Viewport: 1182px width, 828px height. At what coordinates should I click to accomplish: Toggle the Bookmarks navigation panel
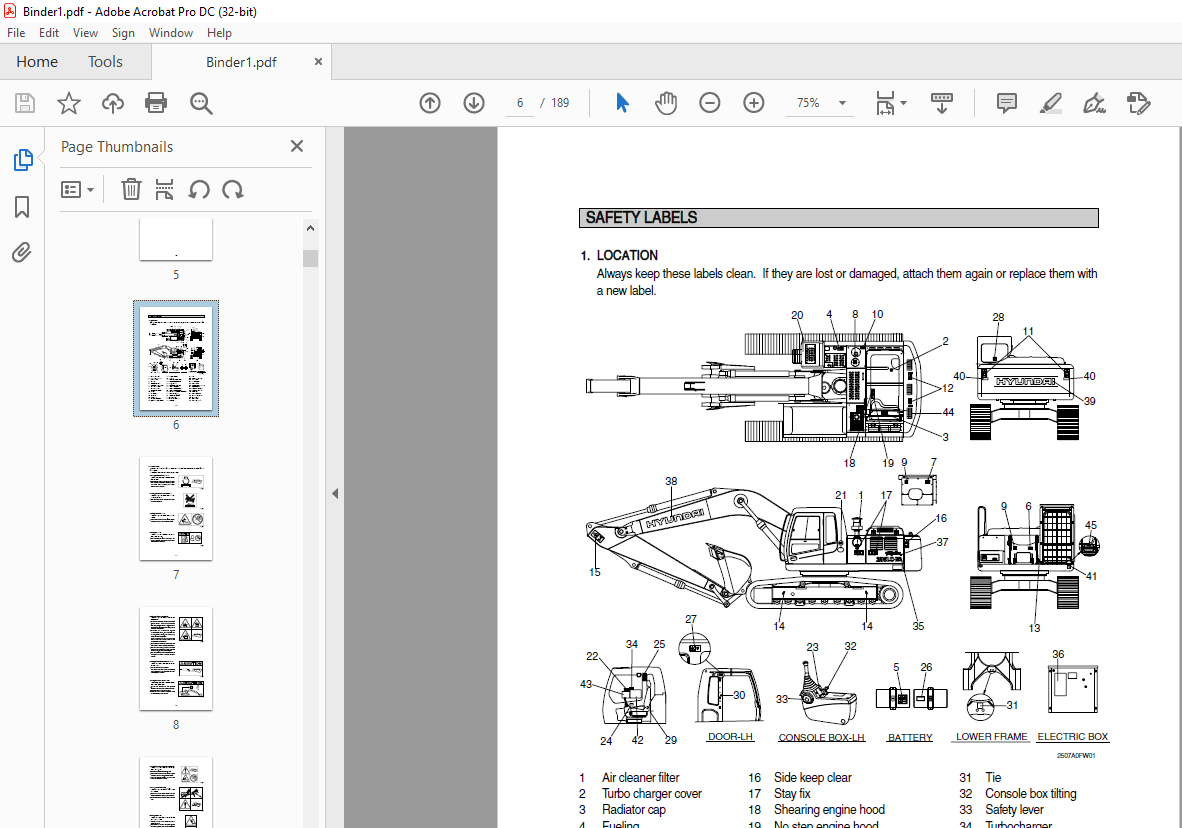(22, 207)
